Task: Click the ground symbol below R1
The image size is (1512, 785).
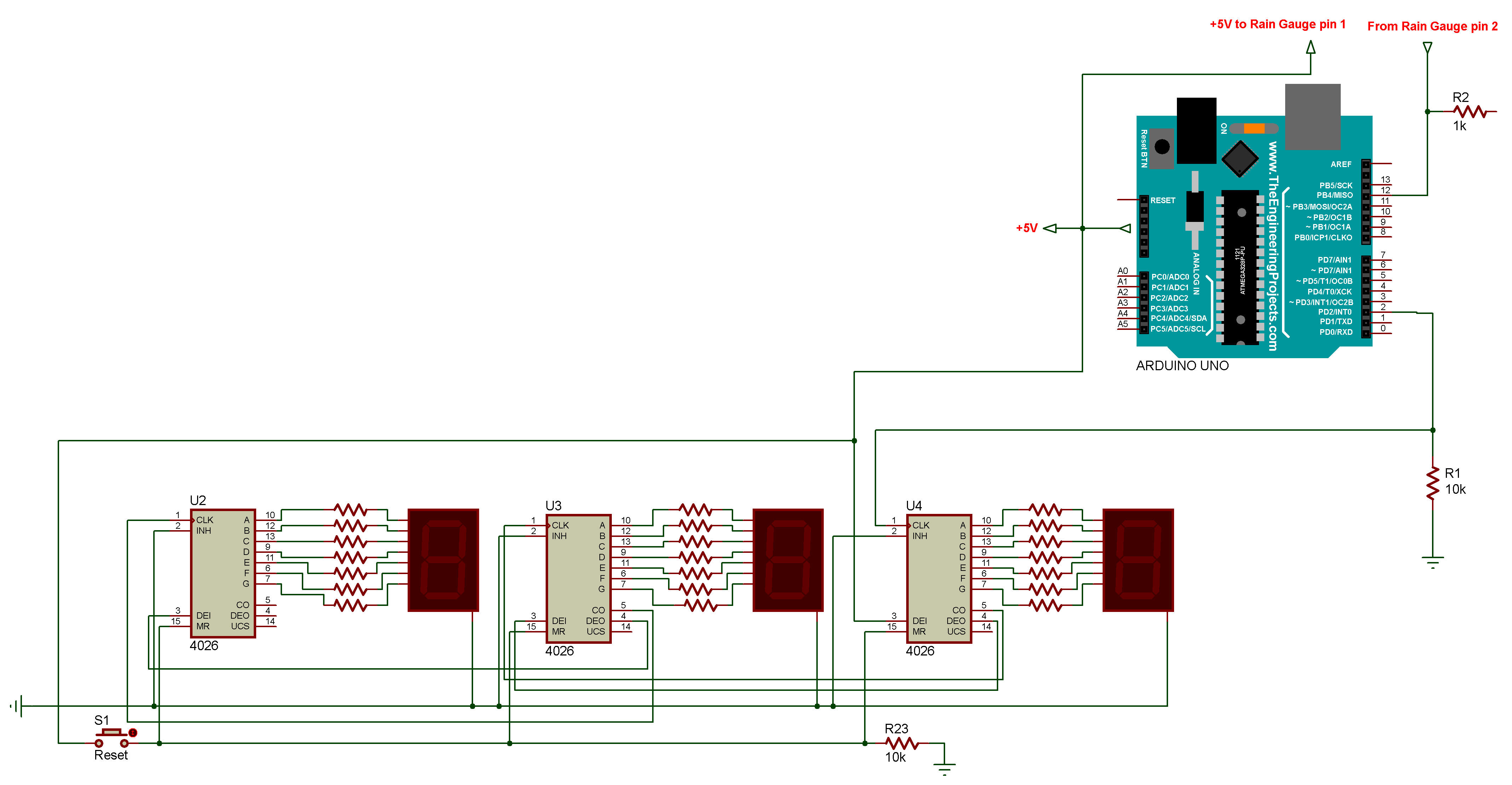Action: [x=1433, y=562]
